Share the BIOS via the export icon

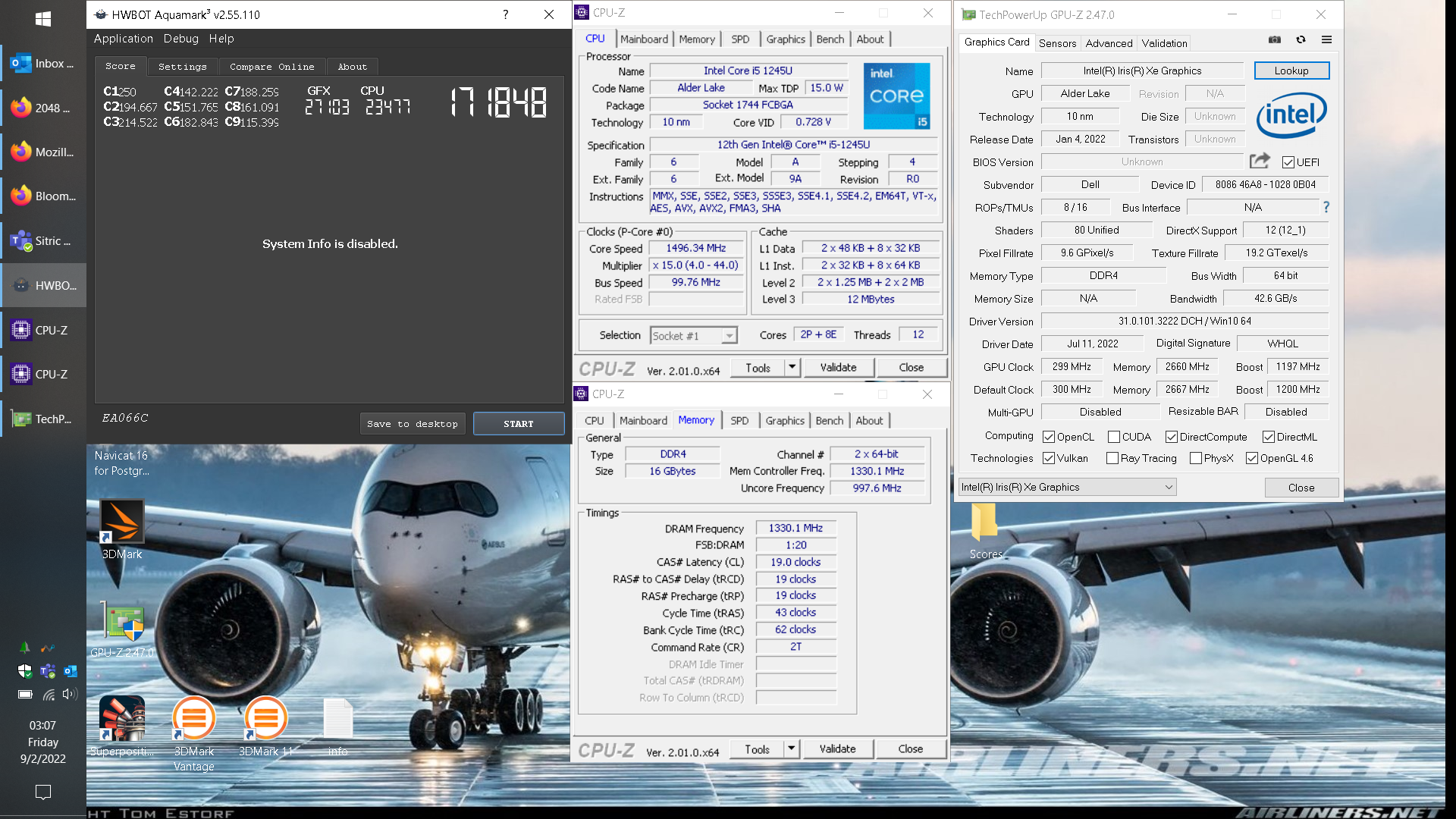click(1260, 161)
